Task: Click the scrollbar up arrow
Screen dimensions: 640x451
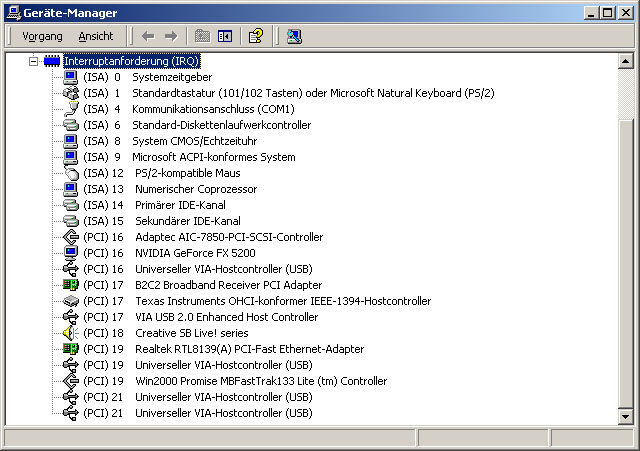Action: [625, 62]
